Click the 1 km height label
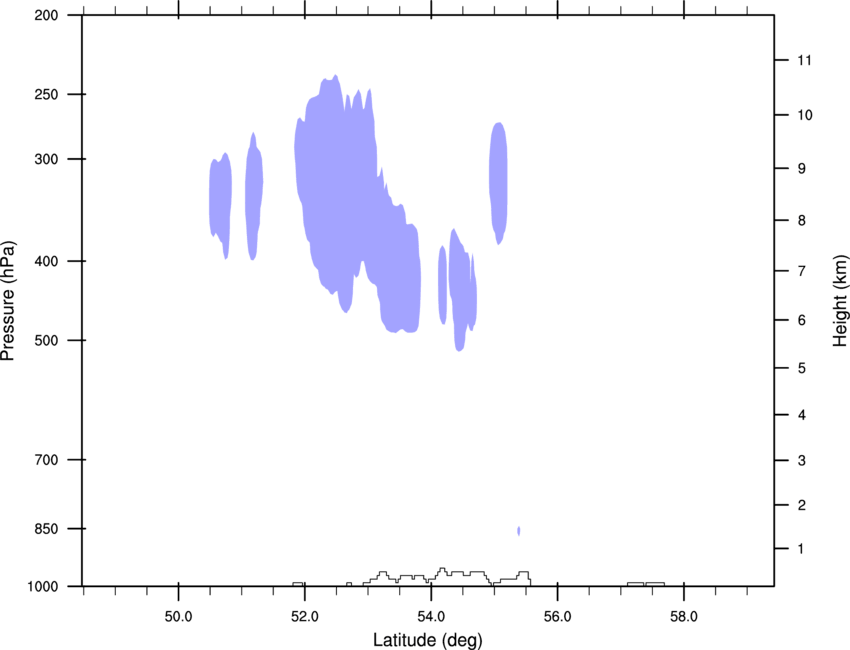This screenshot has width=850, height=650. click(801, 549)
